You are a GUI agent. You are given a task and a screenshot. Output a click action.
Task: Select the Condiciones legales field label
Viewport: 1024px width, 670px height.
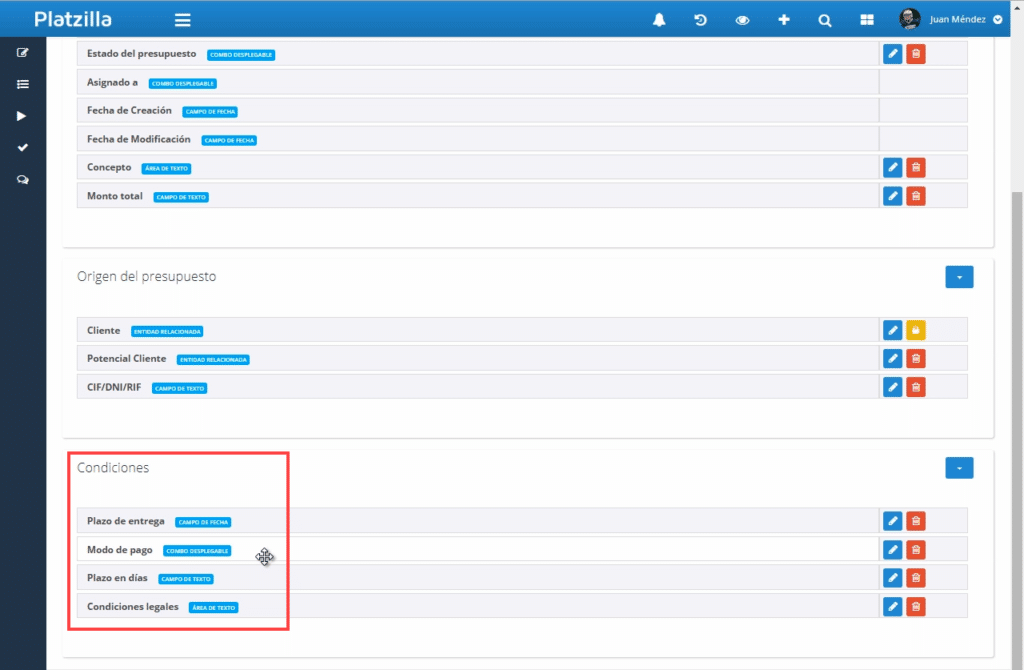click(x=133, y=607)
